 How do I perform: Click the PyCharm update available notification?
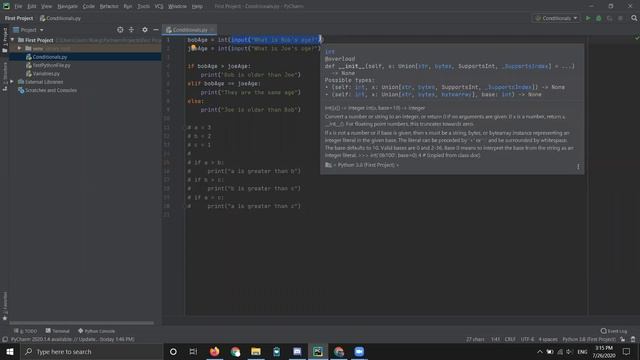[x=73, y=339]
